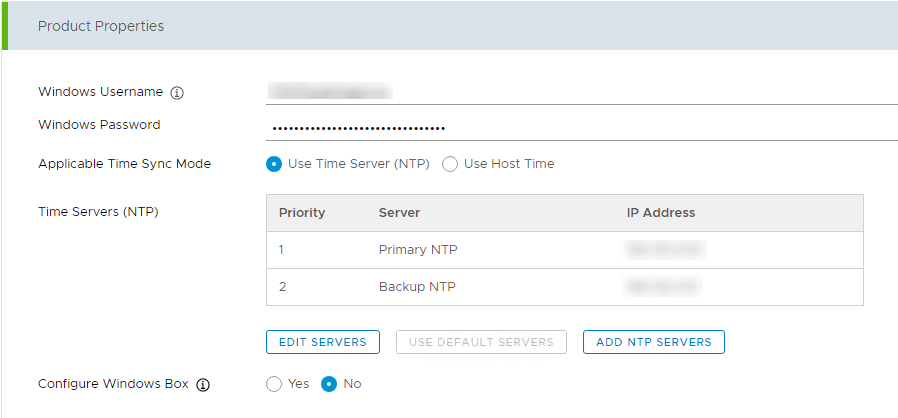Choose the Use Host Time radio button
The width and height of the screenshot is (898, 418).
(x=450, y=164)
